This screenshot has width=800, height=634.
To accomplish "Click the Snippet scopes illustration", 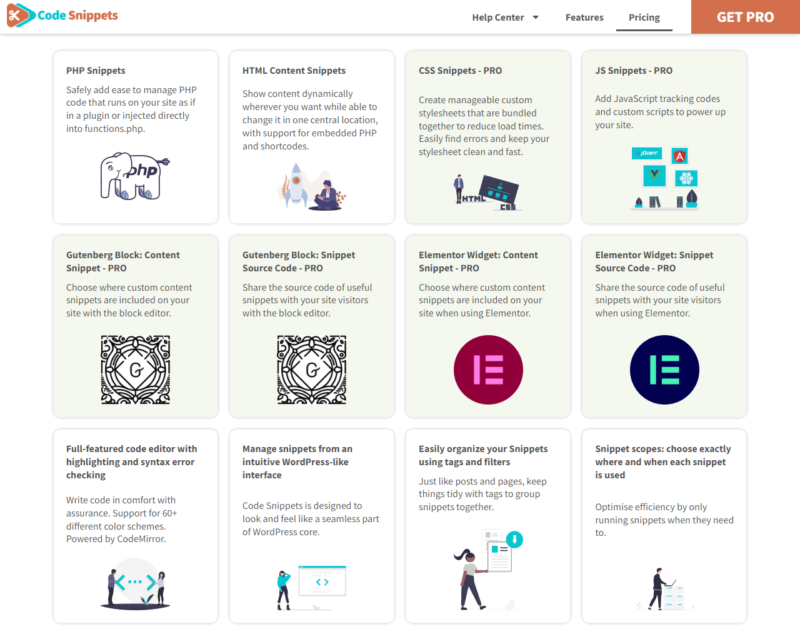I will (664, 588).
